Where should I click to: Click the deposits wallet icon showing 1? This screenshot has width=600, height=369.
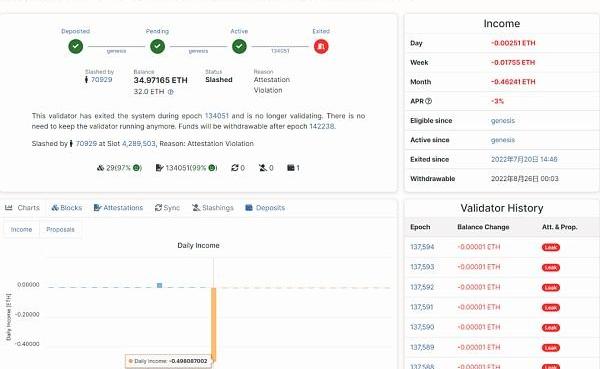pyautogui.click(x=291, y=168)
